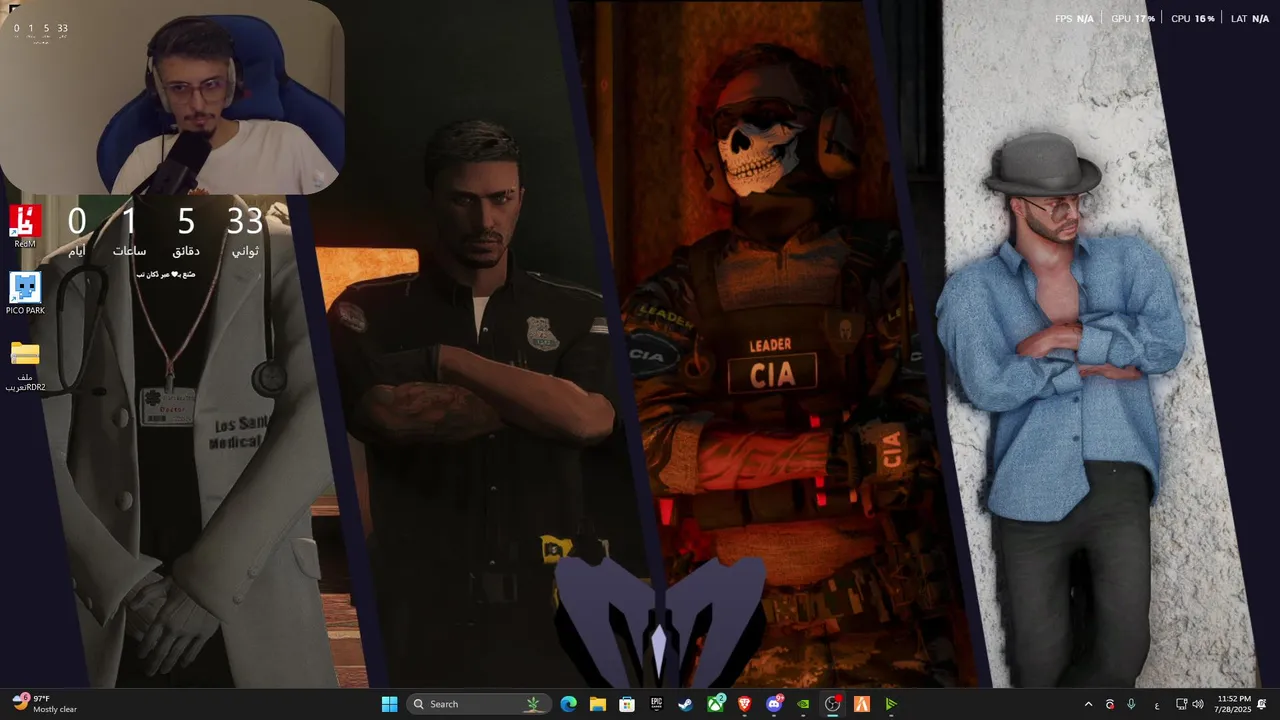Open the RedM desktop shortcut

pos(25,227)
